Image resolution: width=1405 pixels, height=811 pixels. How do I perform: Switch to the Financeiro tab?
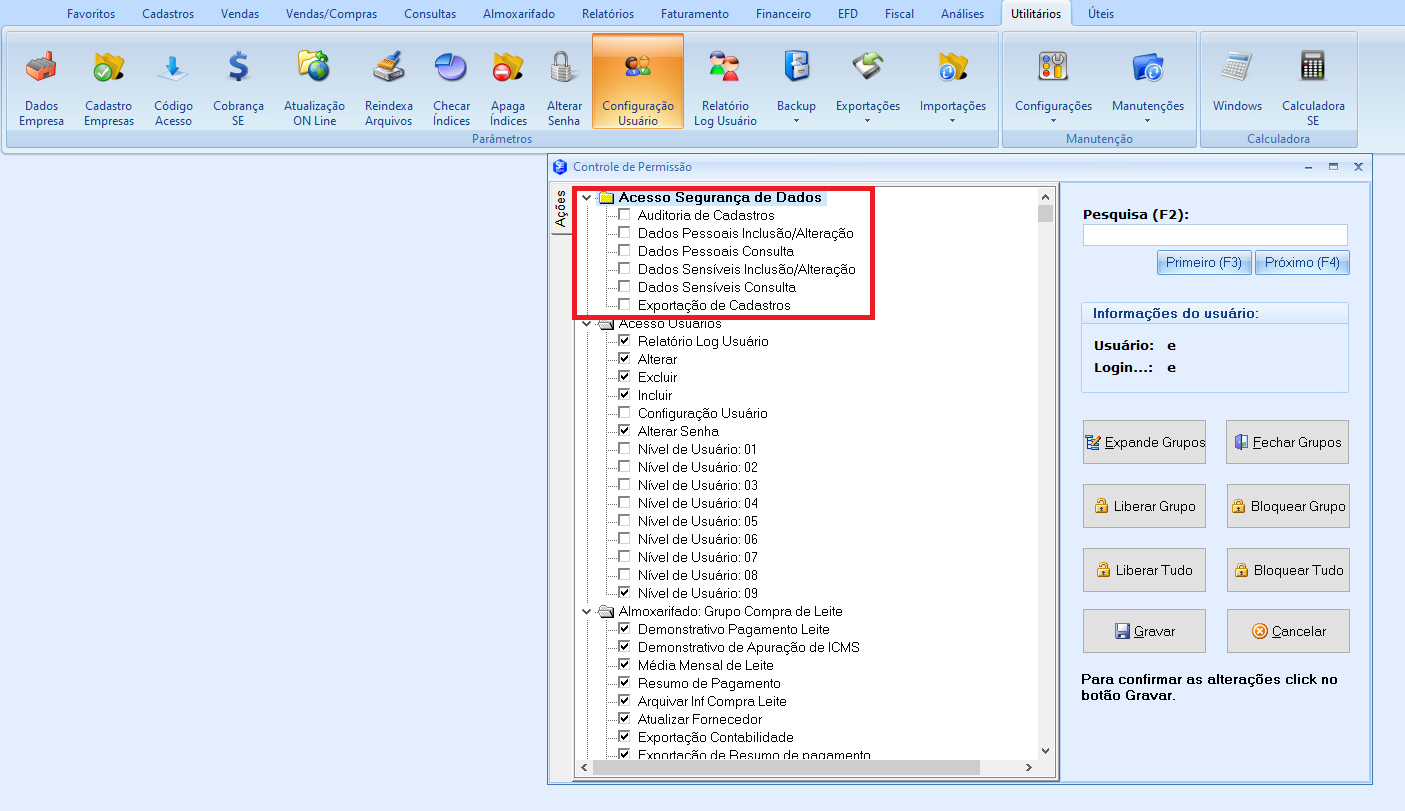(x=783, y=14)
